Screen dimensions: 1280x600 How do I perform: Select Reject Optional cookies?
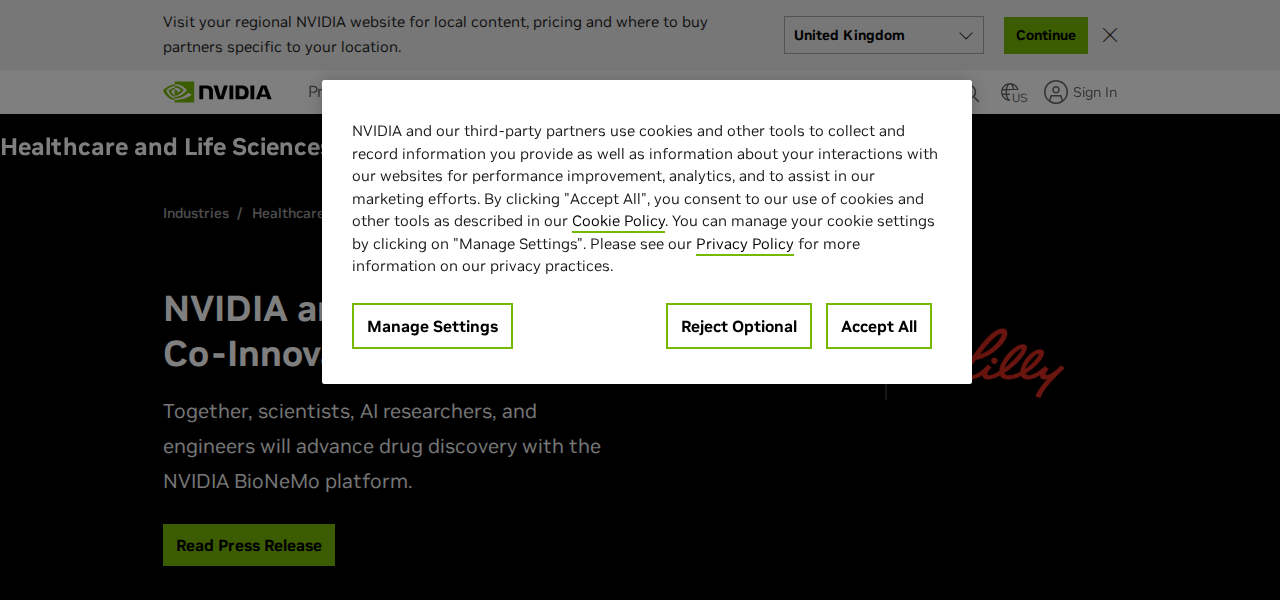(738, 326)
